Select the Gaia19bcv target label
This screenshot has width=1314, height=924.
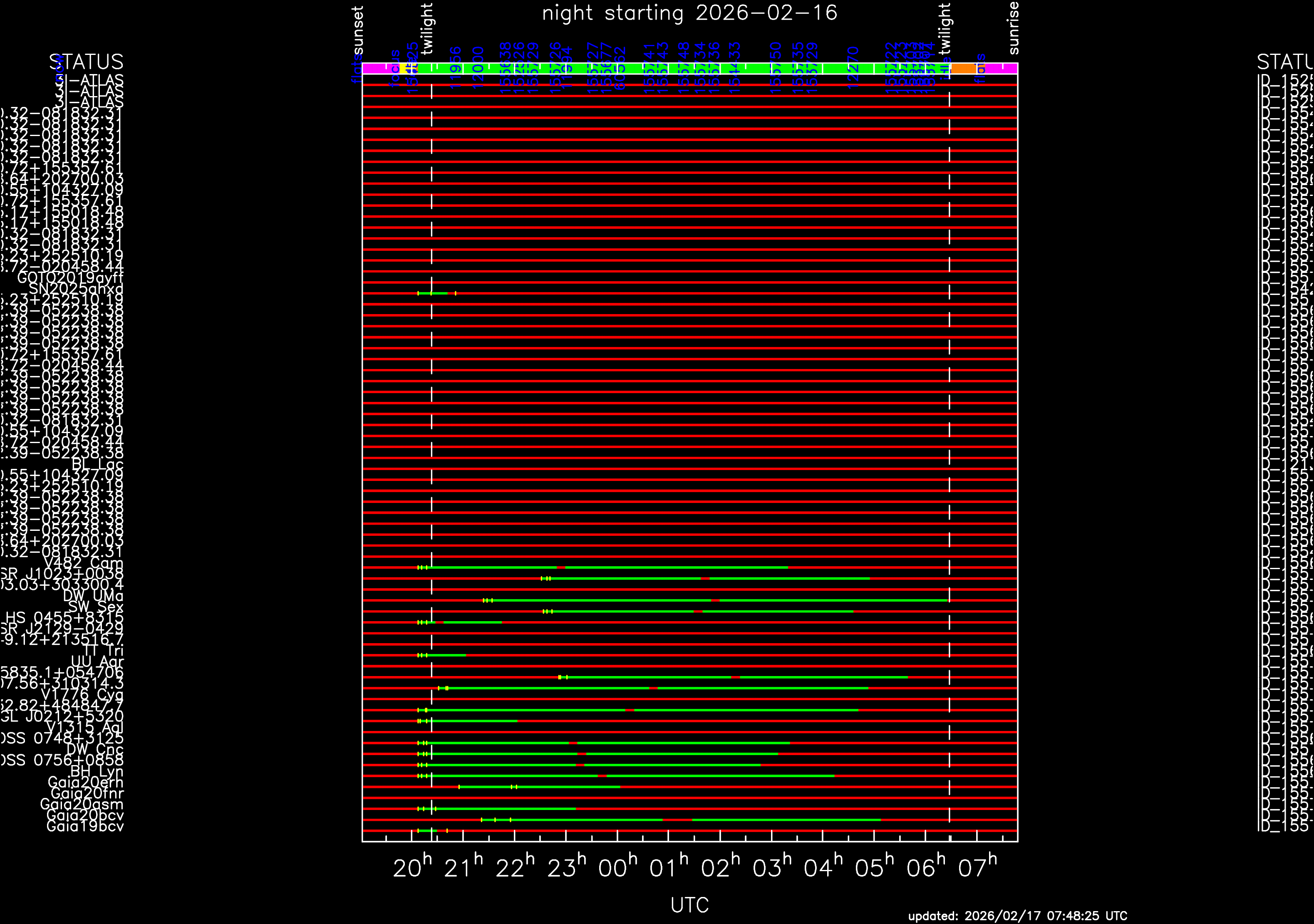(x=85, y=826)
